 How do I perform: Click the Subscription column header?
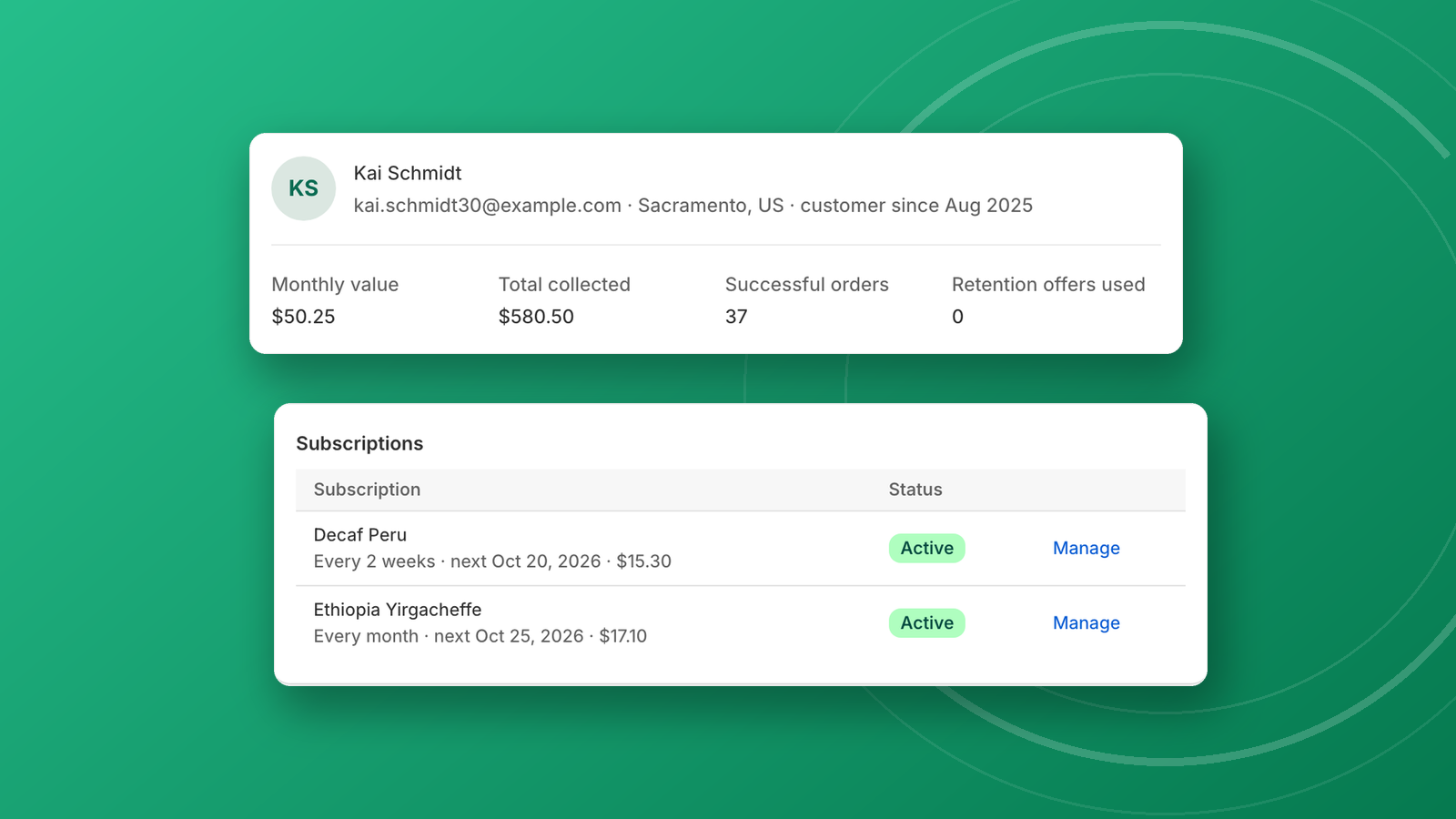coord(367,490)
